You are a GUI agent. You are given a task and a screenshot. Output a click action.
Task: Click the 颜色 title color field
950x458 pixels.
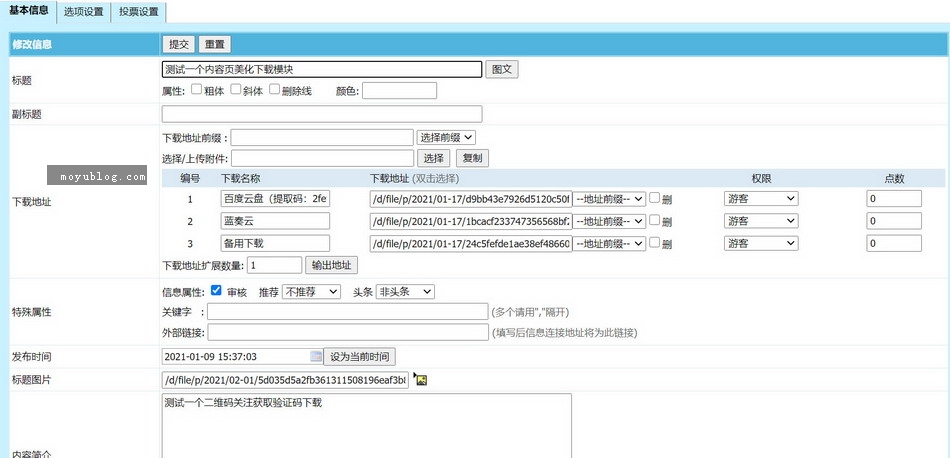399,91
